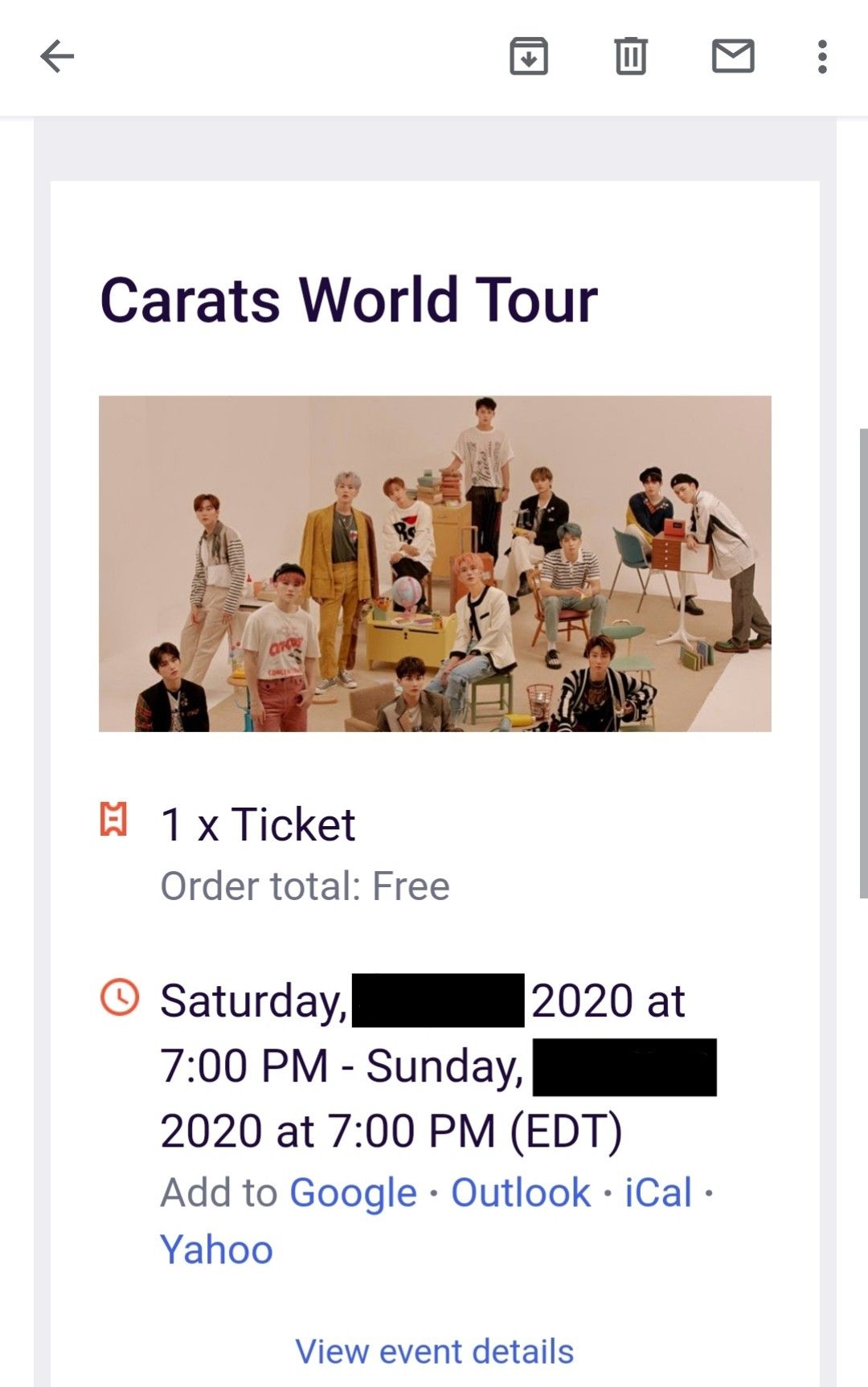Select the "1 x Ticket" text
This screenshot has height=1387, width=868.
pos(258,824)
